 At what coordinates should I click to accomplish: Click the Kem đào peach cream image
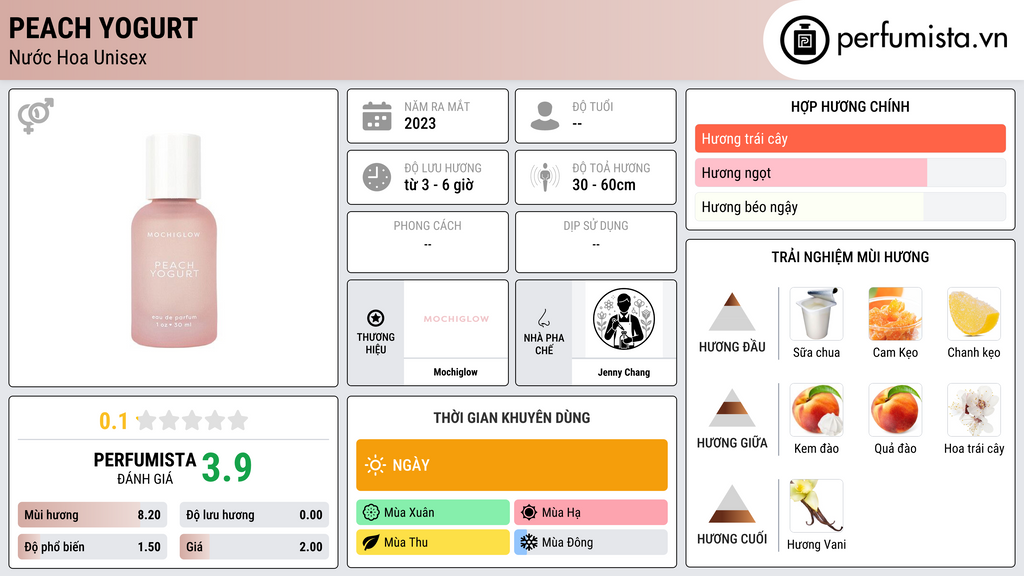tap(816, 409)
